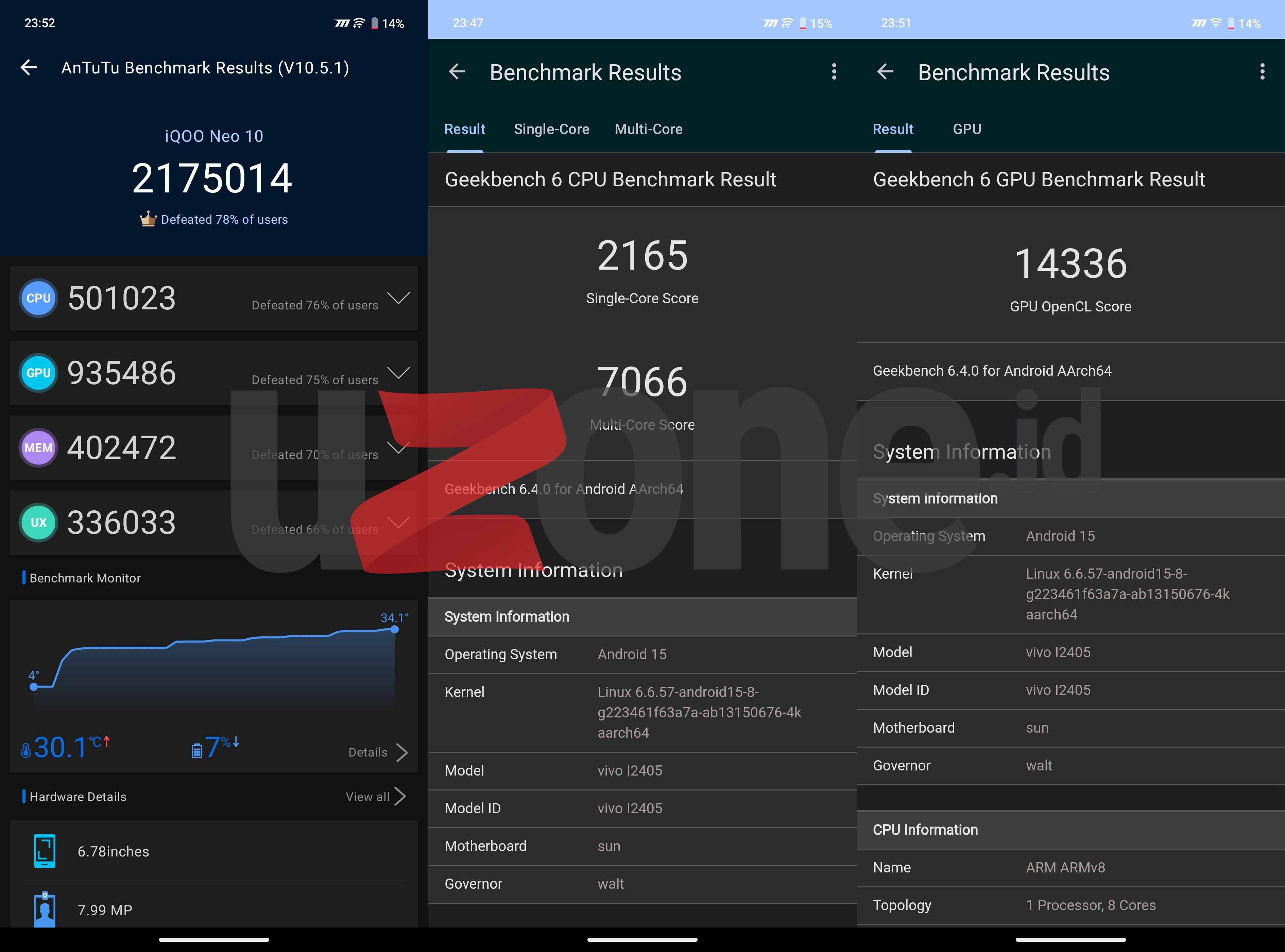The image size is (1285, 952).
Task: Switch to the Multi-Core tab
Action: (x=648, y=129)
